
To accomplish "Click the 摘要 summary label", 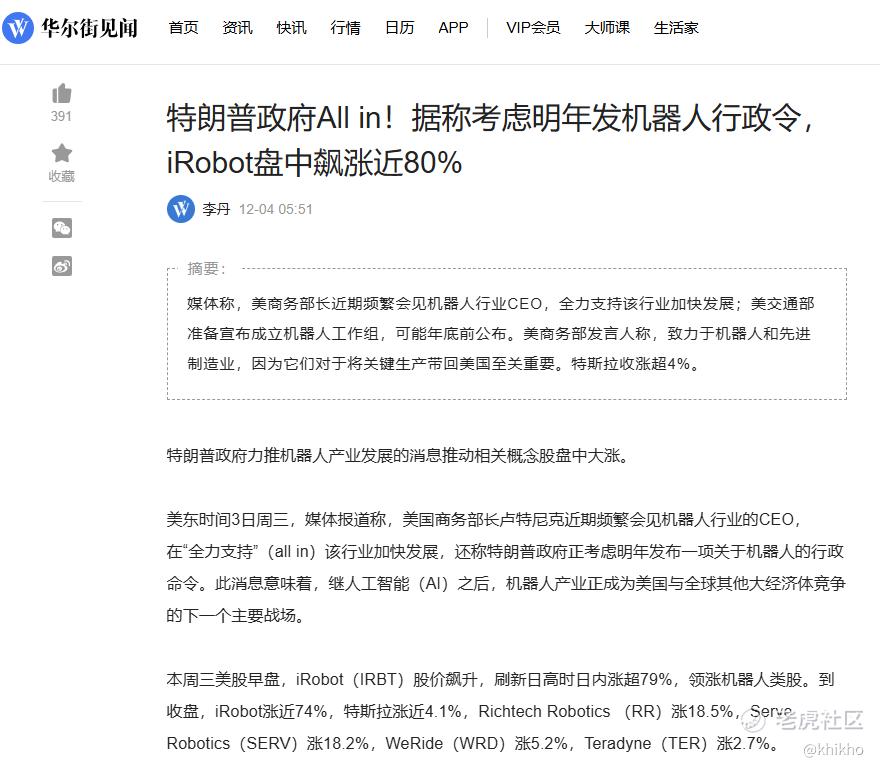I will tap(206, 269).
